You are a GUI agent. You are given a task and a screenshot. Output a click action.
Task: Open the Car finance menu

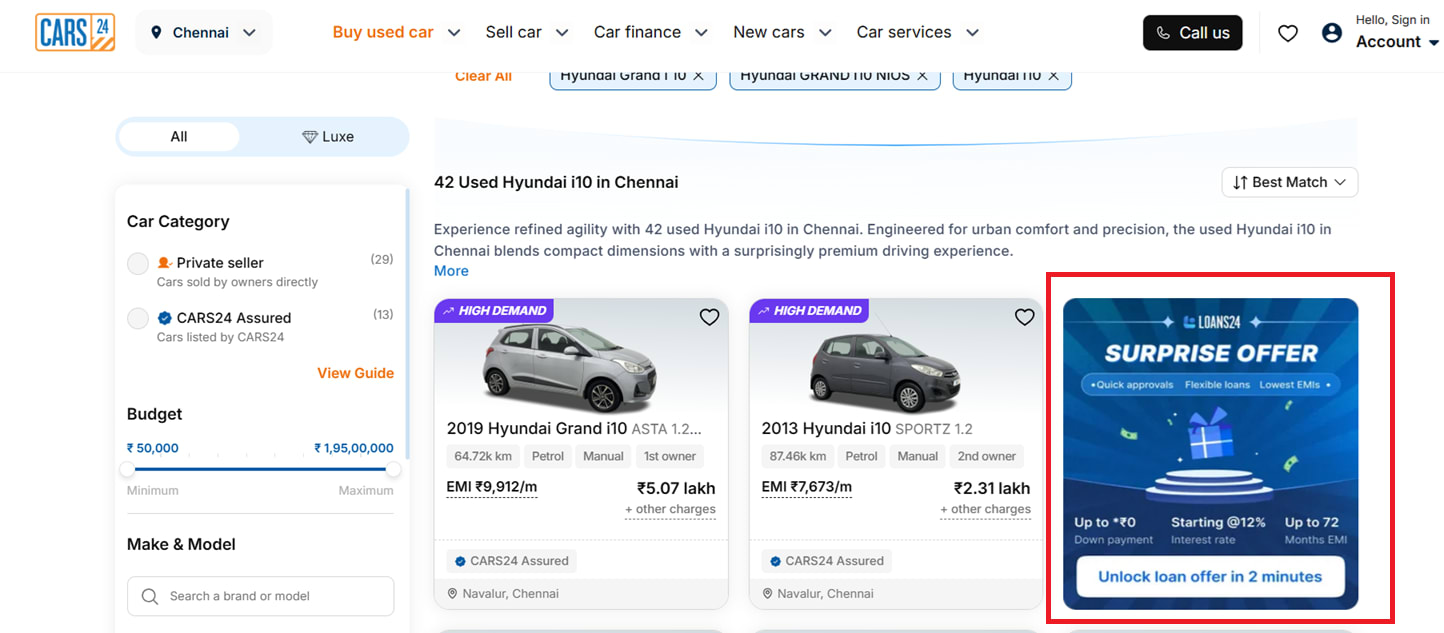[650, 32]
